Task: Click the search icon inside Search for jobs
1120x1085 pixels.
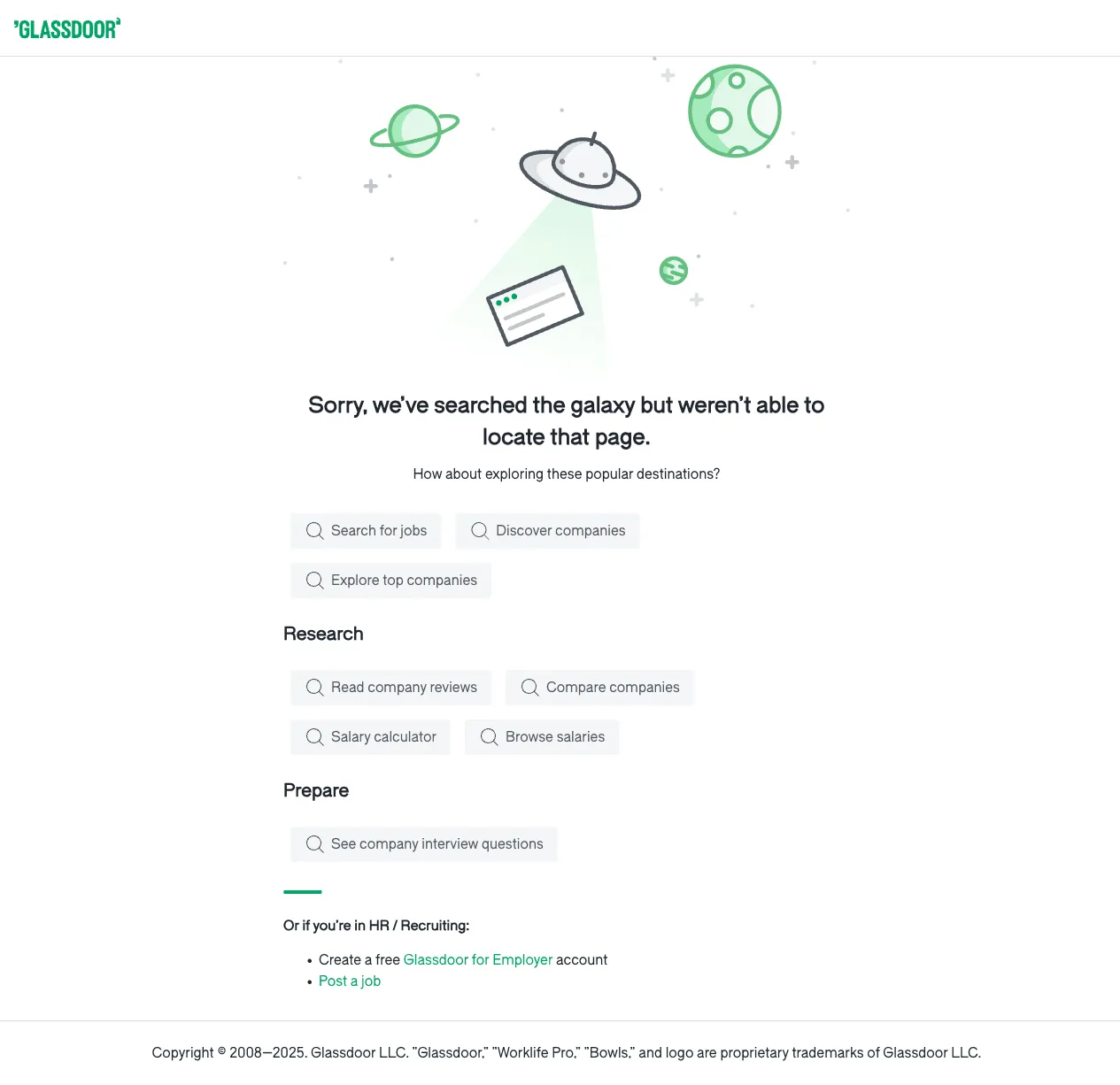Action: coord(315,530)
